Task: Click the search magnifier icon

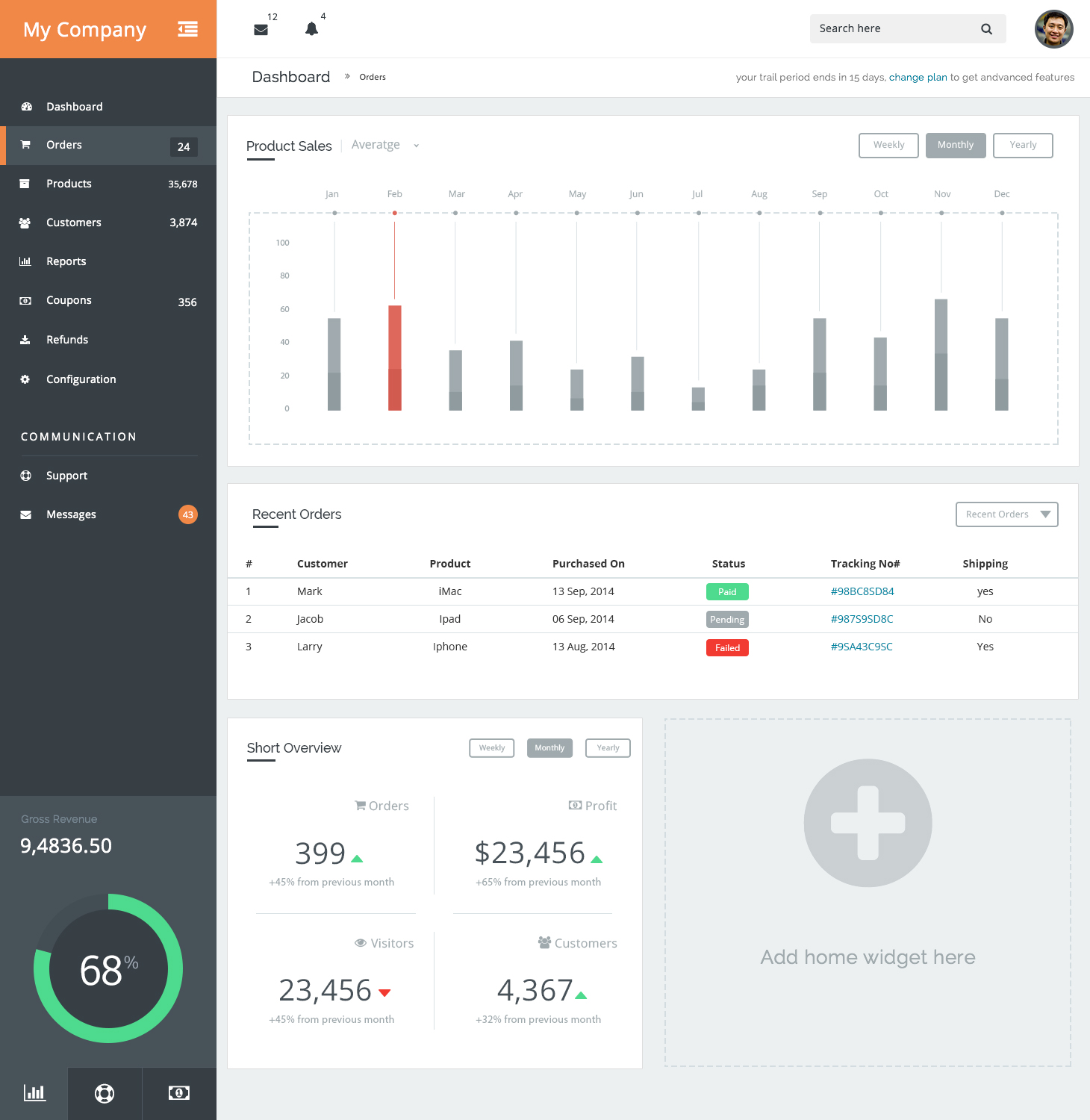Action: (986, 29)
